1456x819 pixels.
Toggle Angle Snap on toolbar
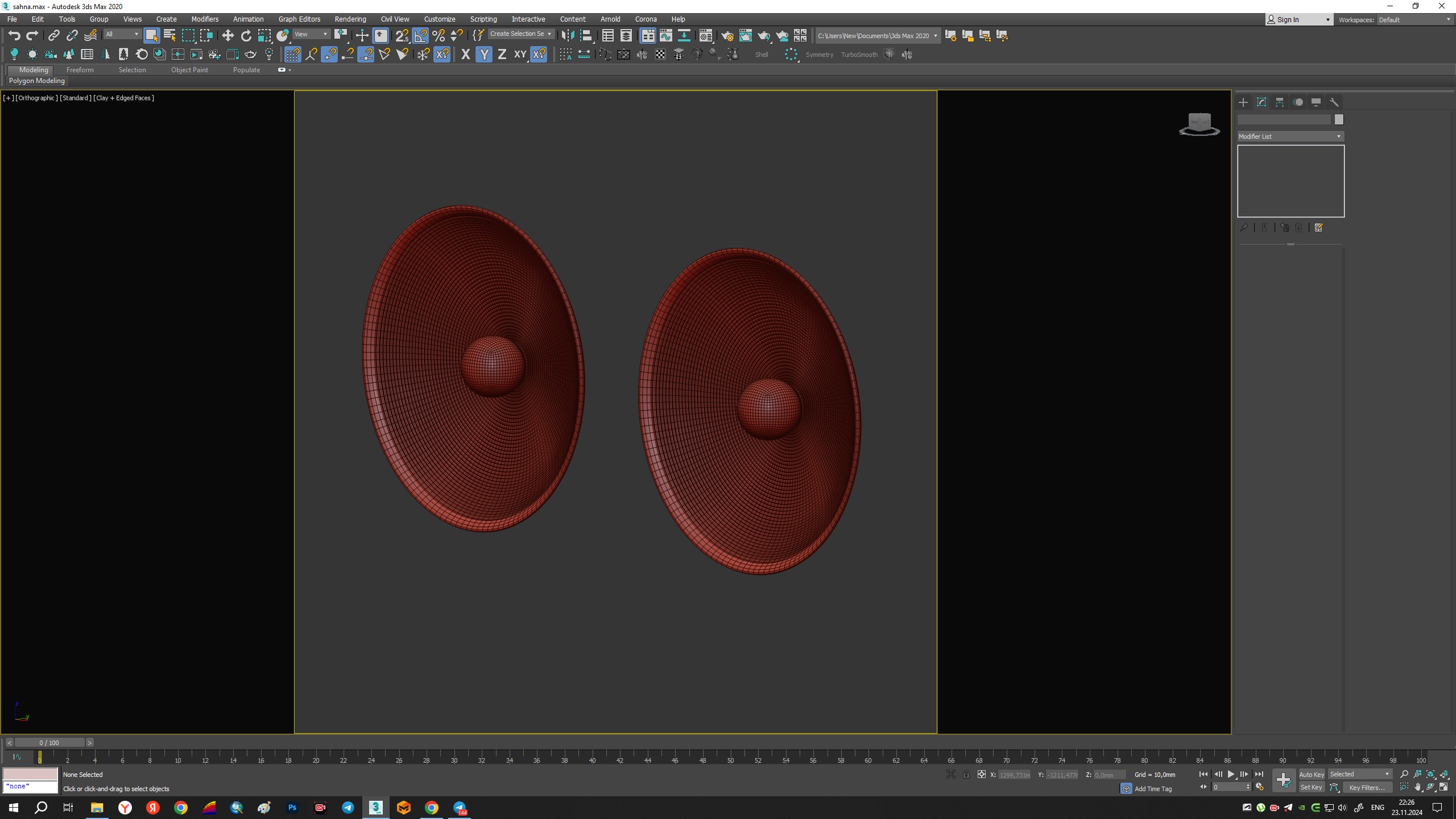[420, 36]
